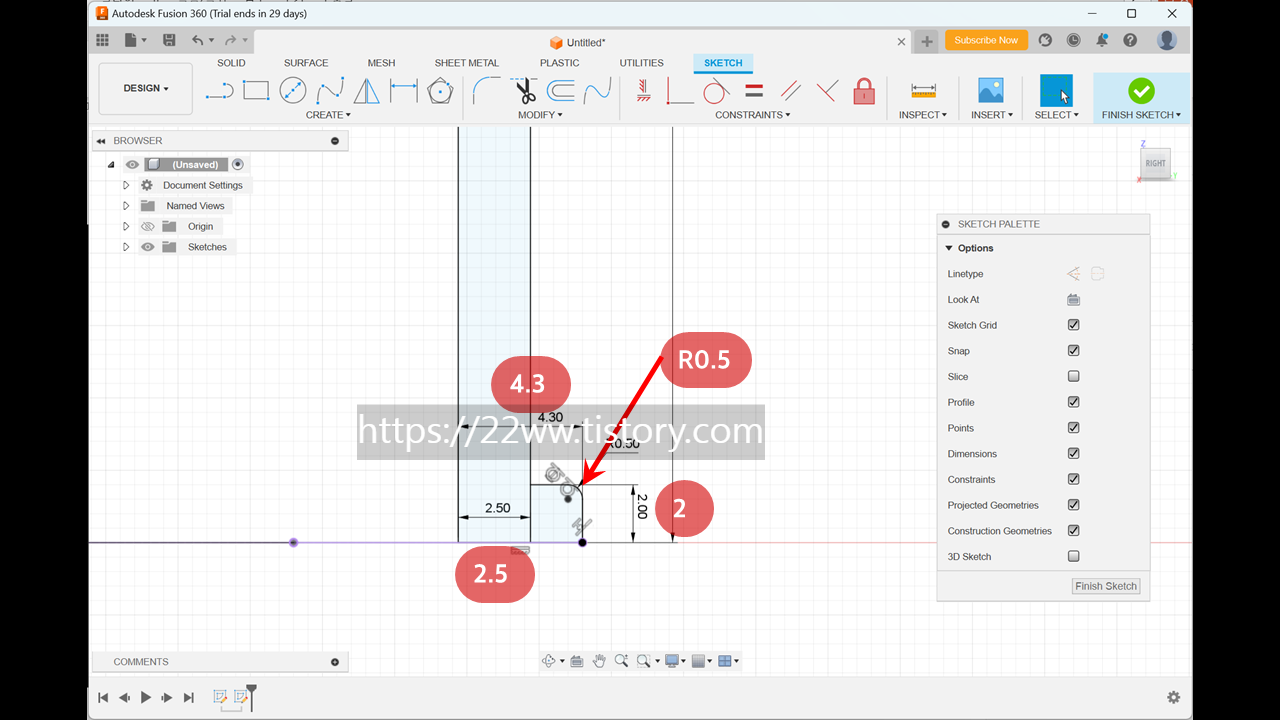The height and width of the screenshot is (720, 1280).
Task: Collapse the Options section in Sketch Palette
Action: pos(949,248)
